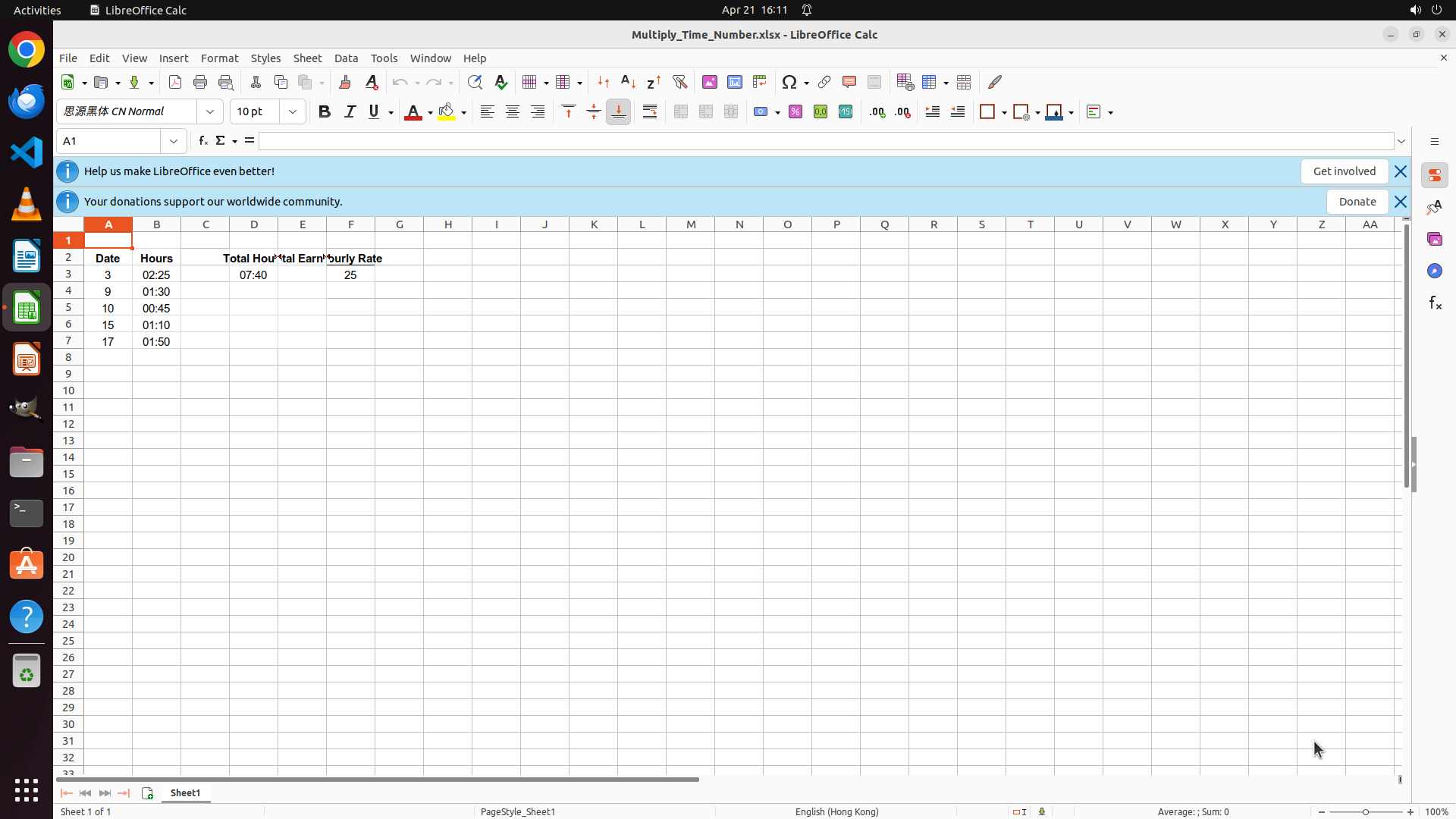
Task: Open the Navigator sidebar panel
Action: click(1434, 271)
